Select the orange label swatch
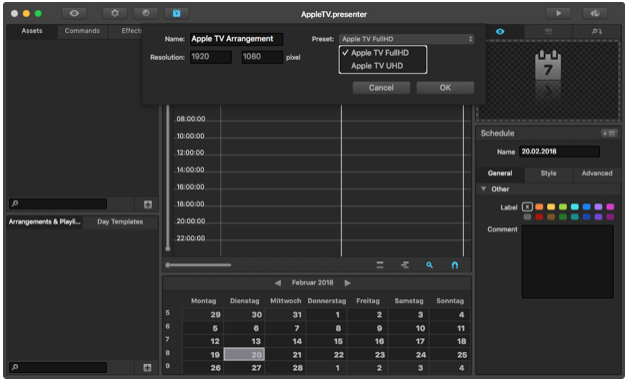This screenshot has width=630, height=382. point(539,207)
